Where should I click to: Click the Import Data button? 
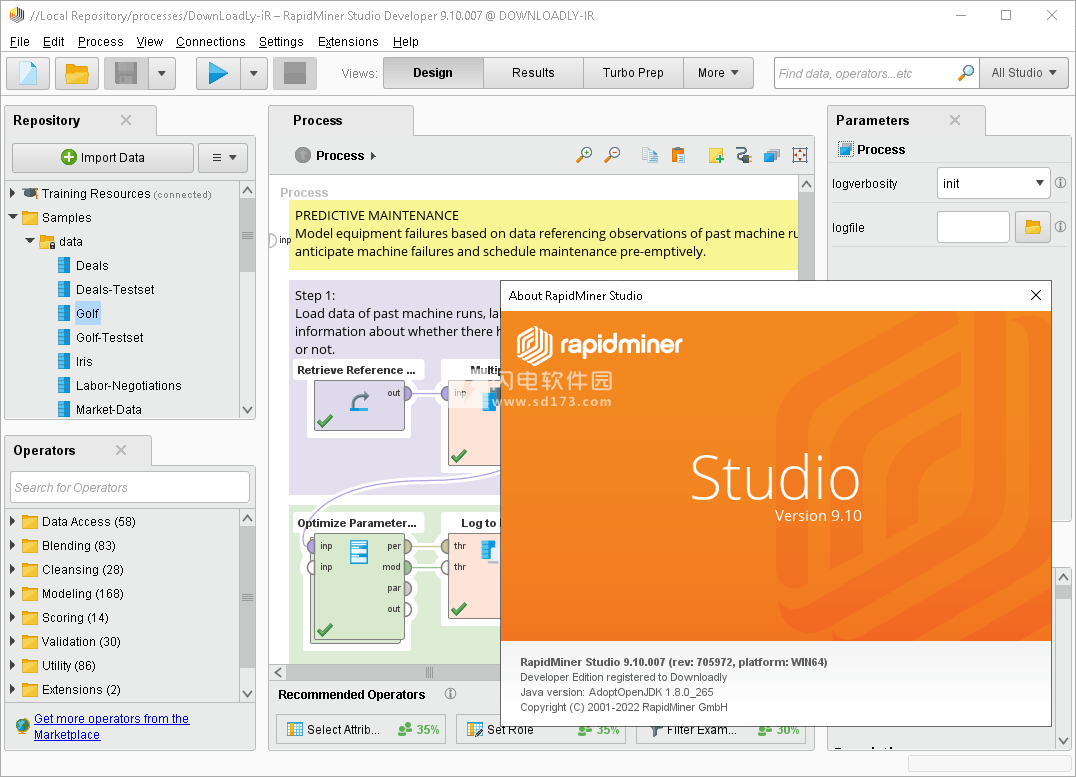point(103,157)
